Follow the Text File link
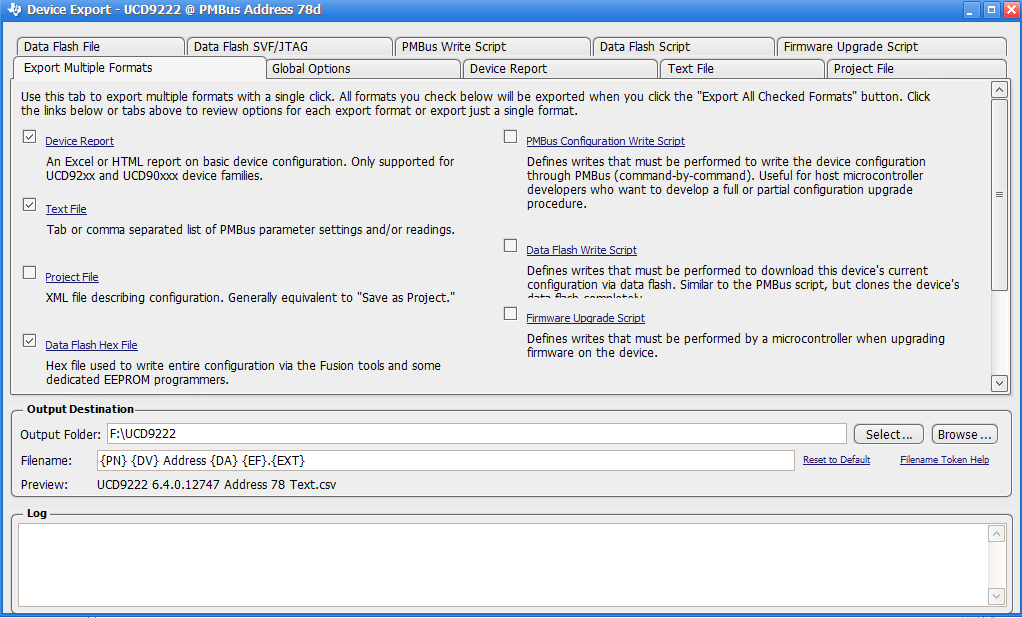 click(66, 209)
